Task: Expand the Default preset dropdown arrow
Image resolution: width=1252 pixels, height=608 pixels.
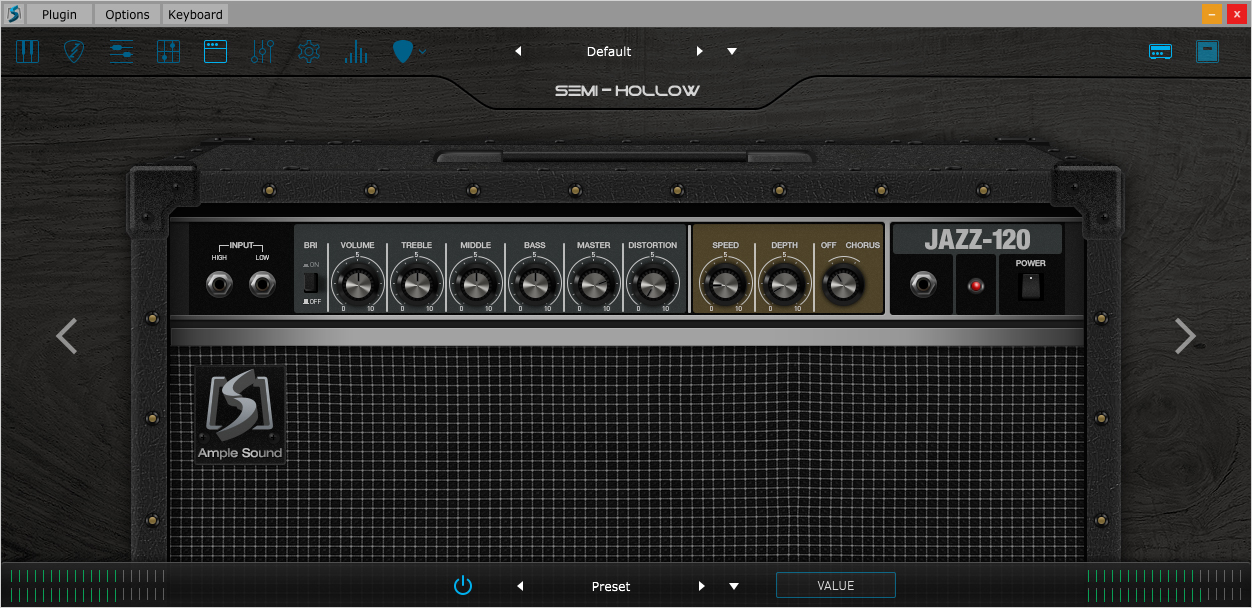Action: click(732, 51)
